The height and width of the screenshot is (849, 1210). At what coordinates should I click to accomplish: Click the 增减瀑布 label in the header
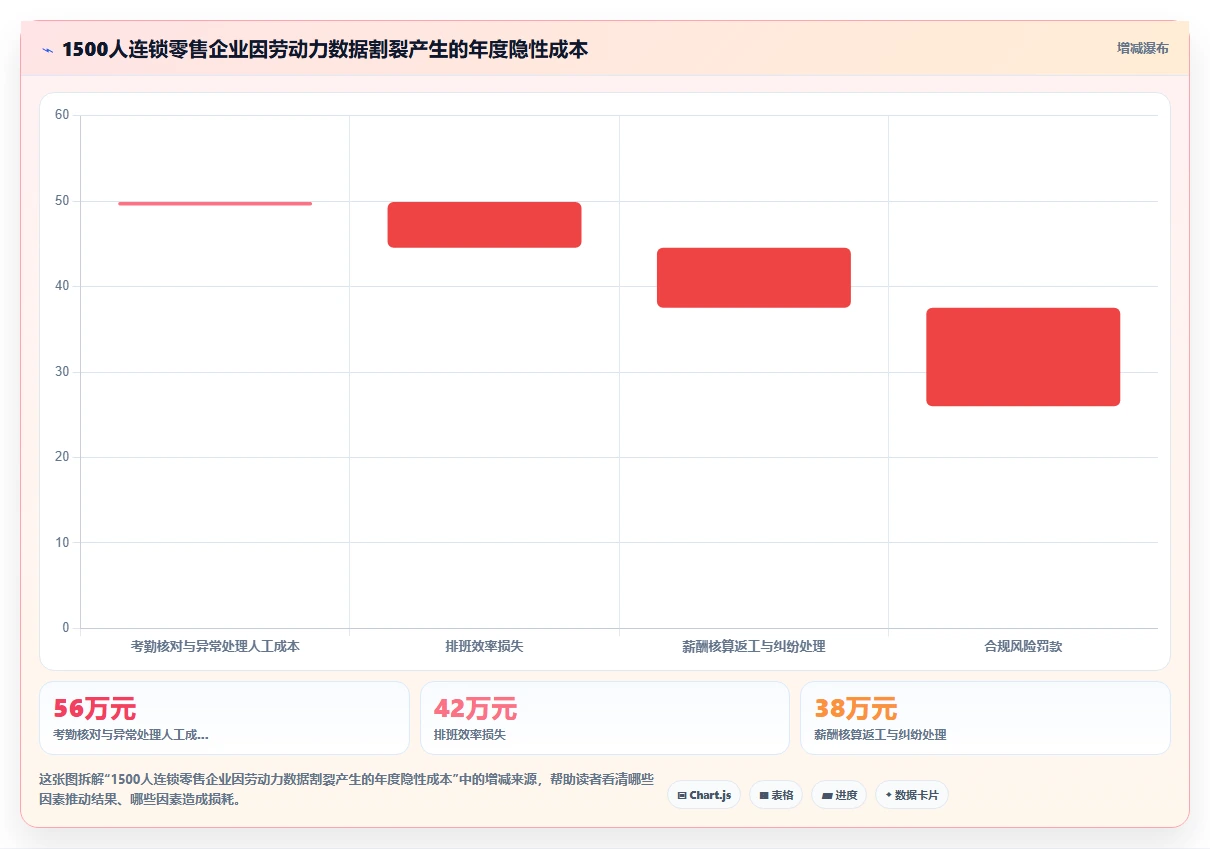[x=1143, y=48]
